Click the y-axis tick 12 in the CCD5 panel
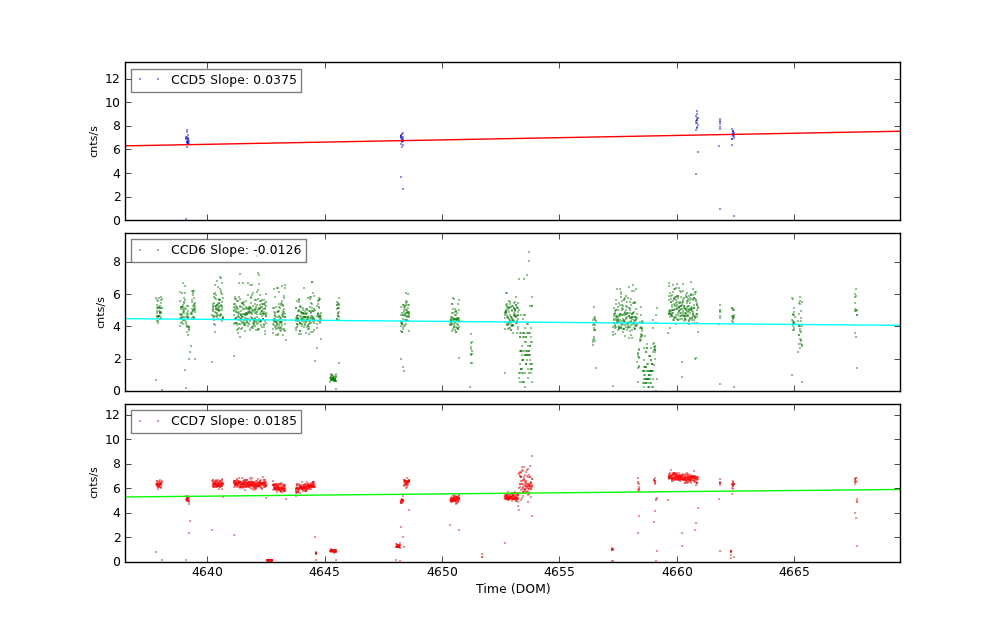The image size is (1000, 624). [112, 78]
